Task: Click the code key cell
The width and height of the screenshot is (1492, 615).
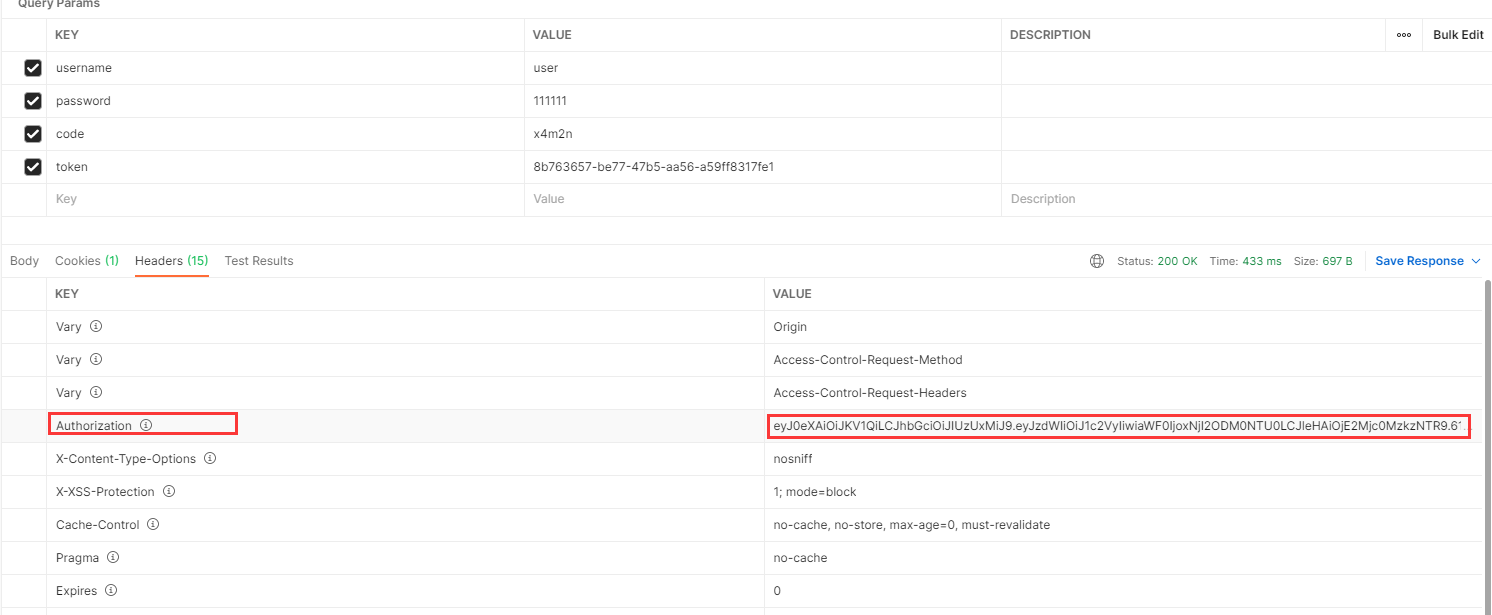Action: 285,134
